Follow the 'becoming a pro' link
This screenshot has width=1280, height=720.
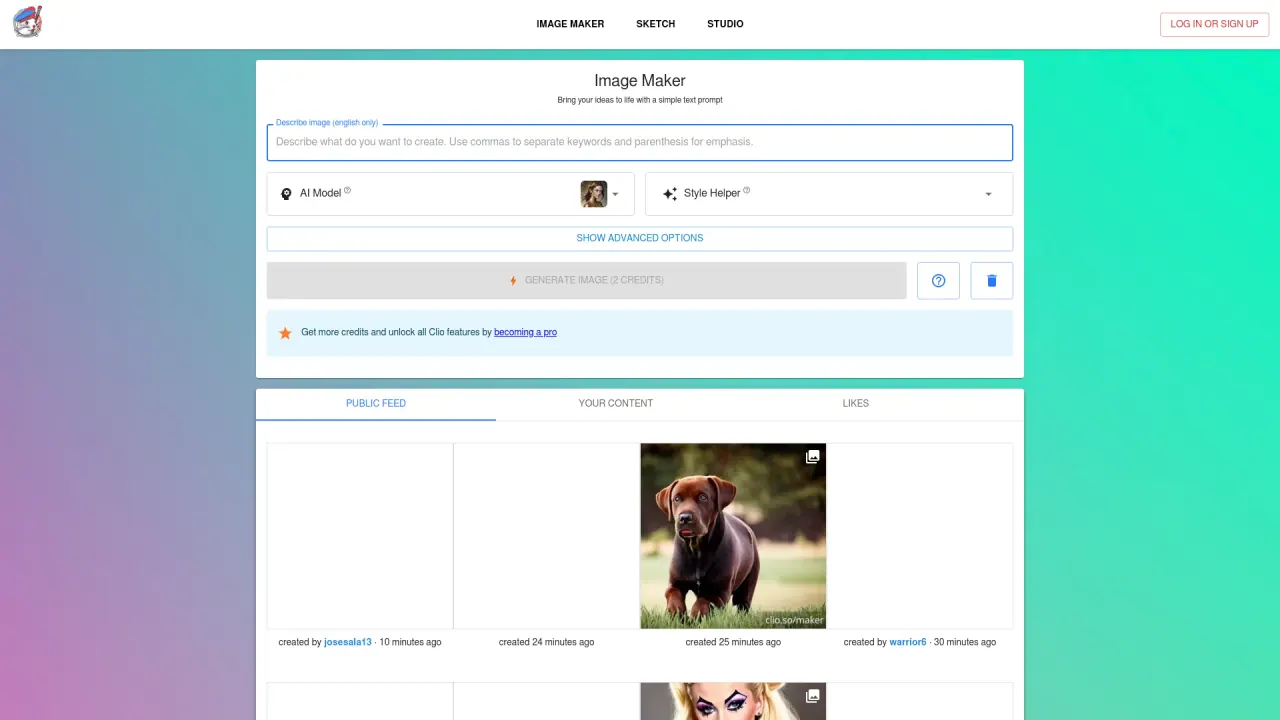525,332
